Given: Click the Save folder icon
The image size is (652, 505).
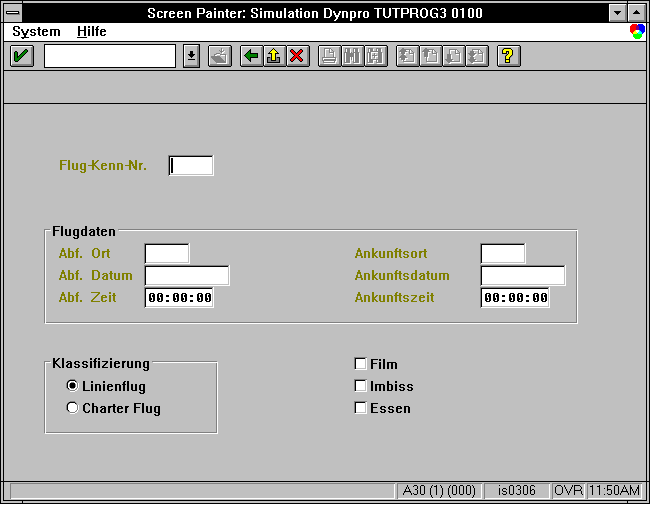Looking at the screenshot, I should [220, 56].
